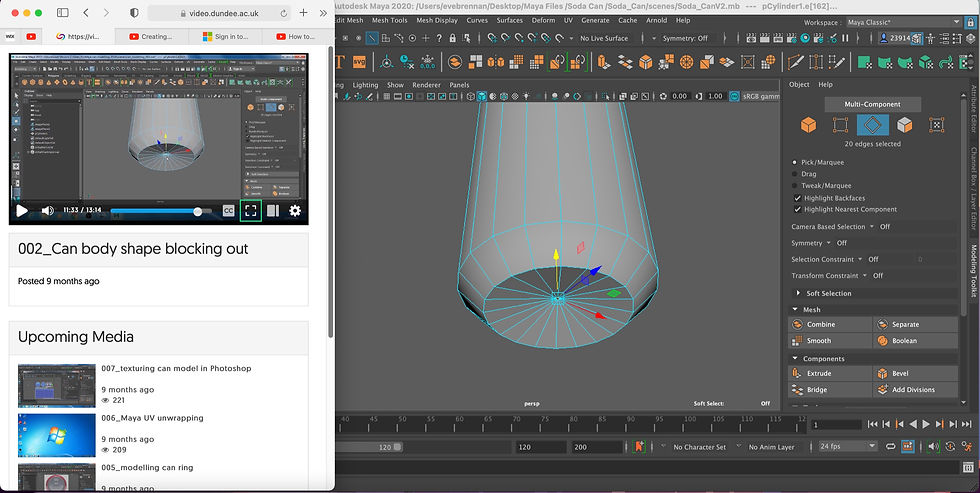This screenshot has height=493, width=980.
Task: Click the orange Extrude shelf icon
Action: [x=604, y=62]
